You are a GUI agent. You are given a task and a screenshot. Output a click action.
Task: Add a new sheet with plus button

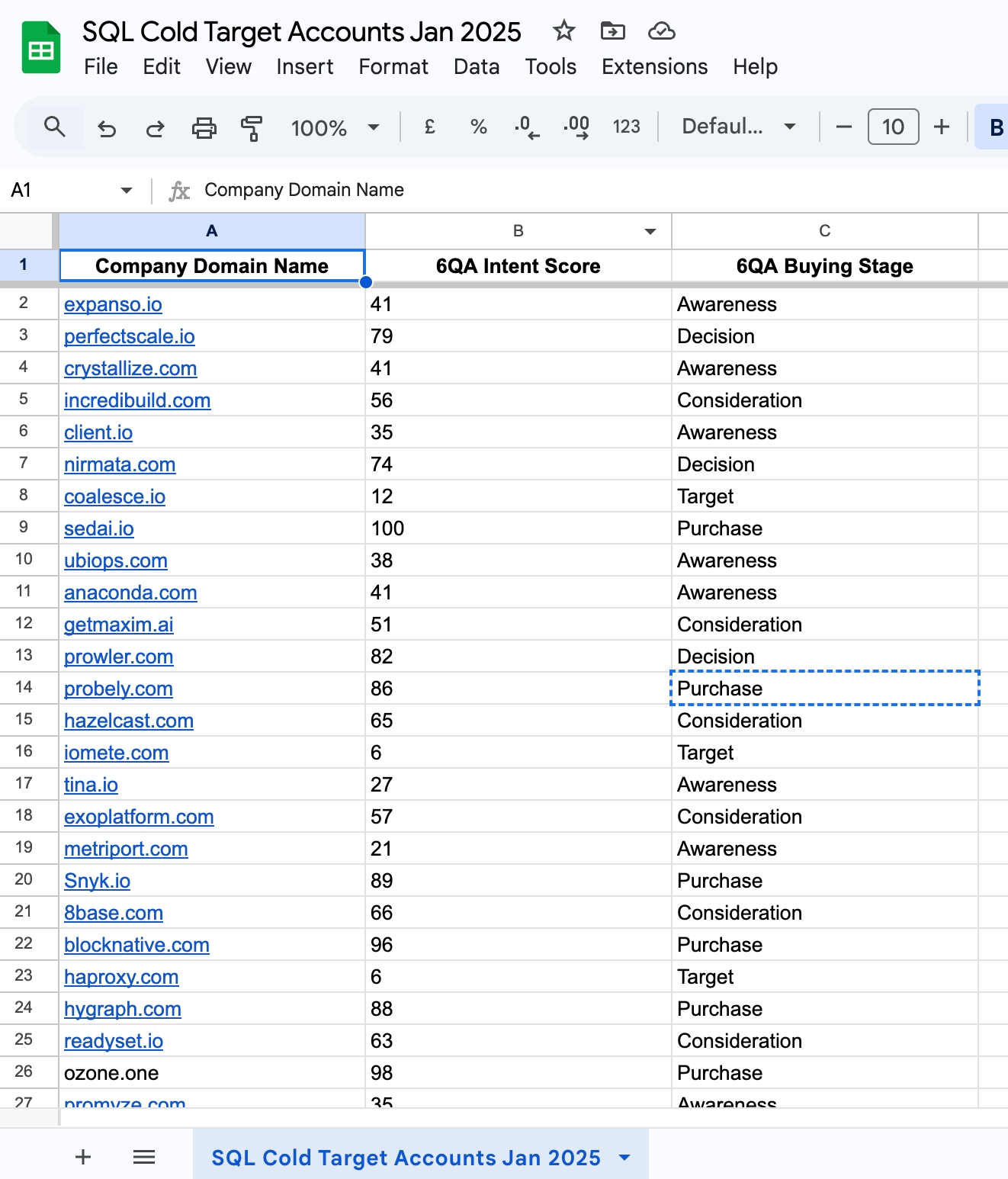click(x=83, y=1157)
